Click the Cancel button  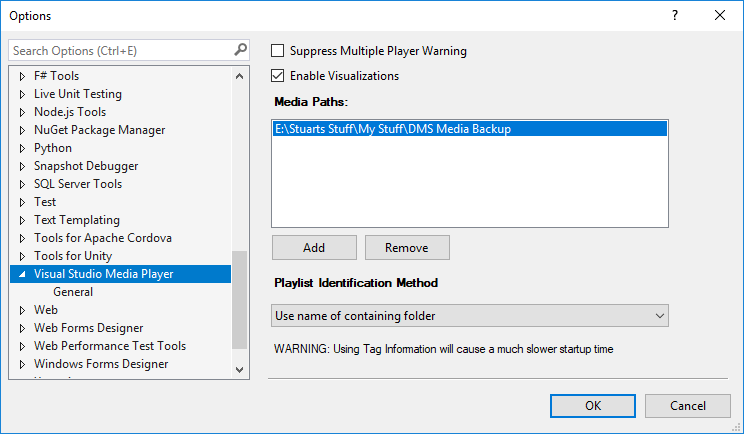(x=688, y=406)
